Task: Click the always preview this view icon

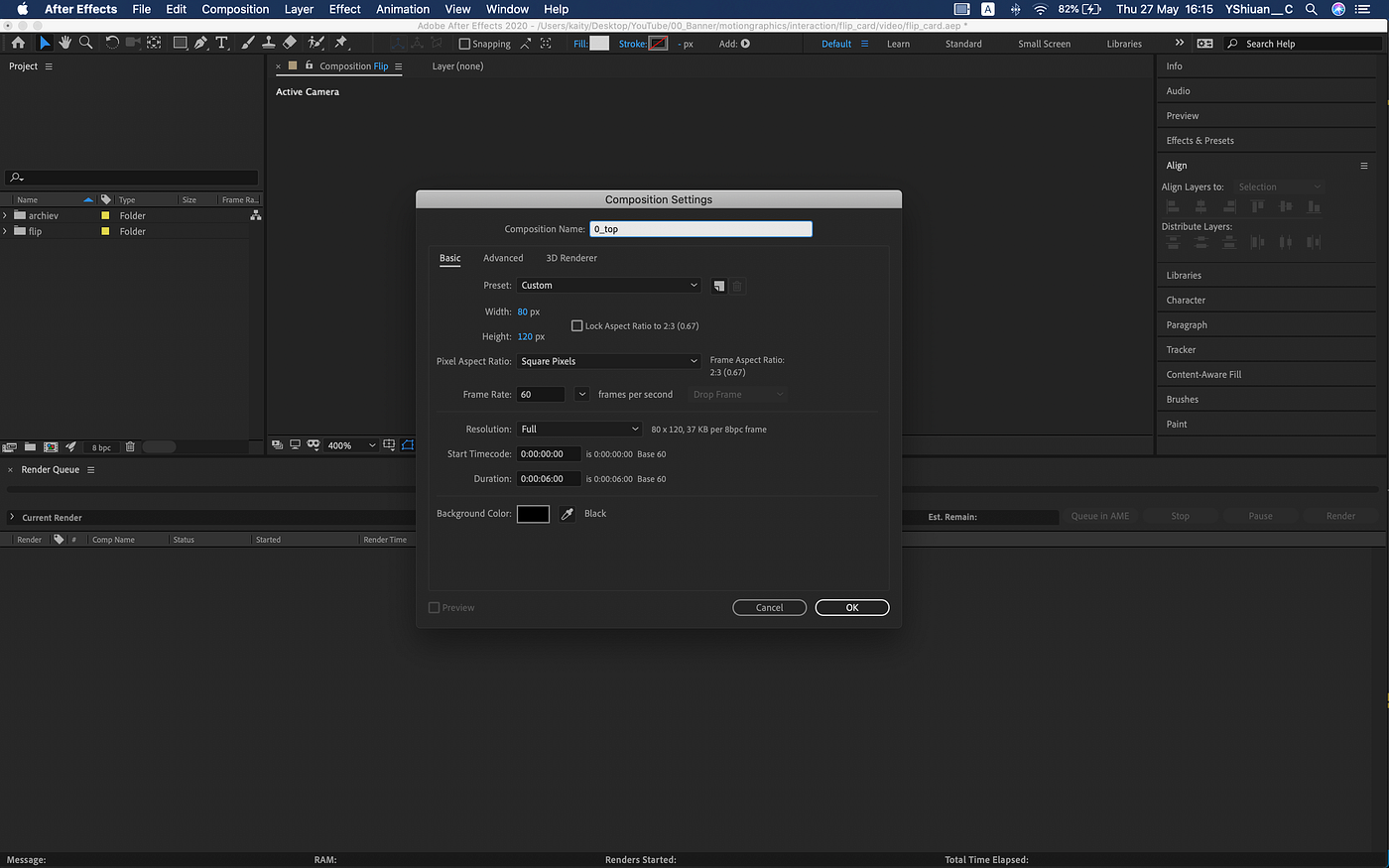Action: [x=278, y=445]
